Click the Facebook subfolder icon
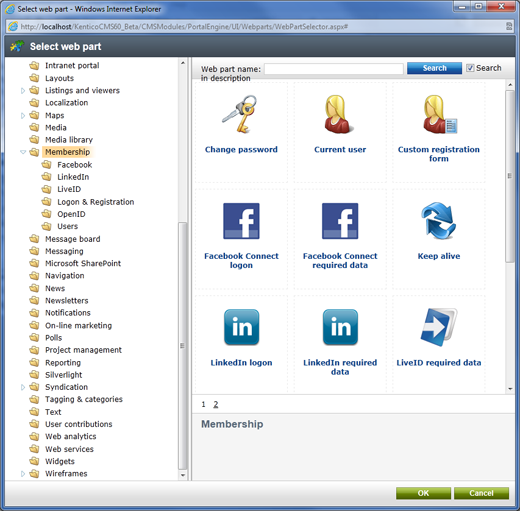 (x=46, y=165)
